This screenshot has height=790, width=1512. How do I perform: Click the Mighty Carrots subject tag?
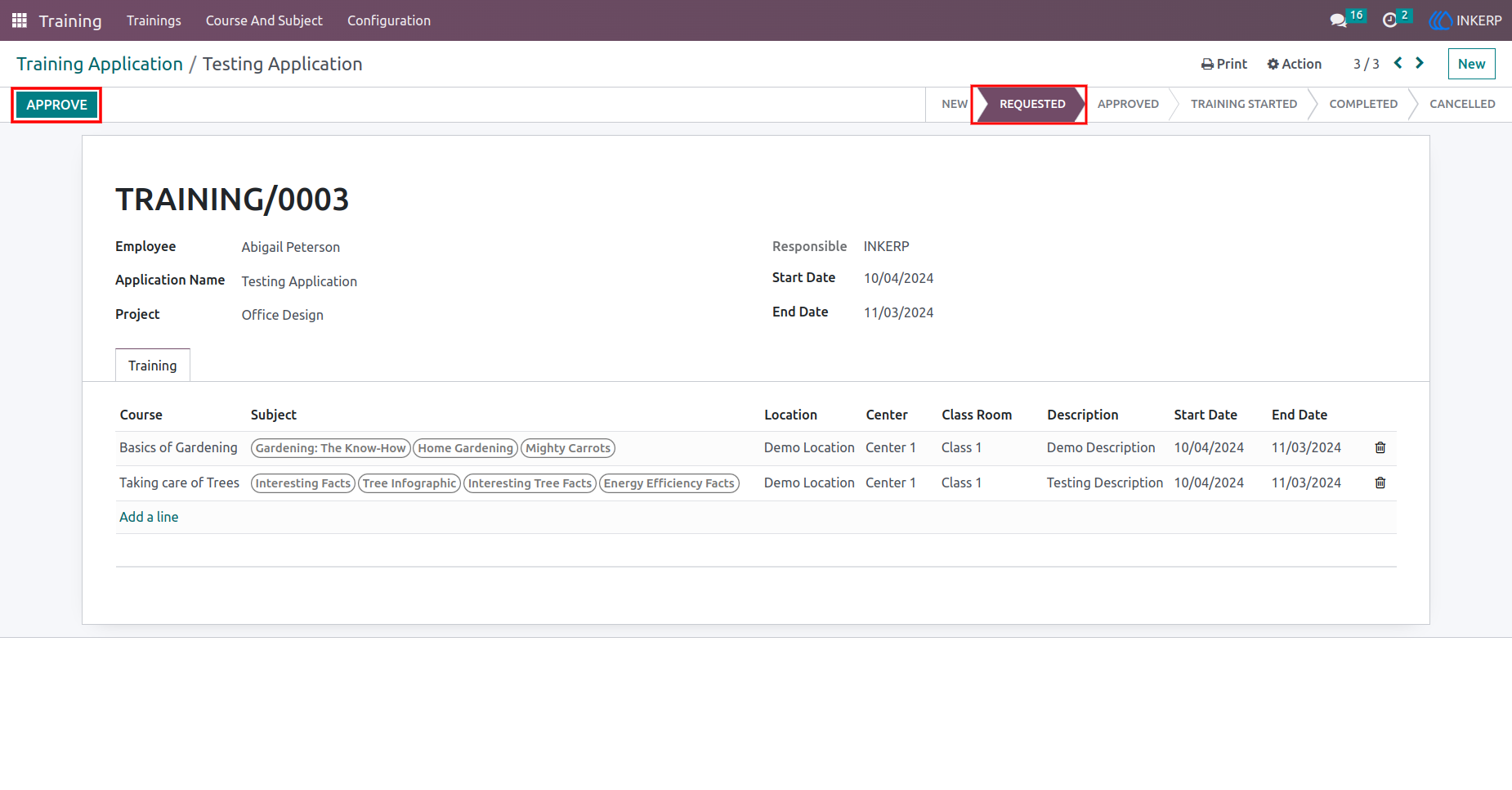click(x=568, y=448)
